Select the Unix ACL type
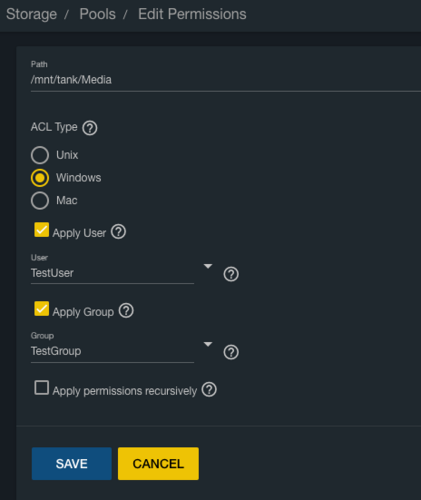The height and width of the screenshot is (500, 421). pos(40,155)
